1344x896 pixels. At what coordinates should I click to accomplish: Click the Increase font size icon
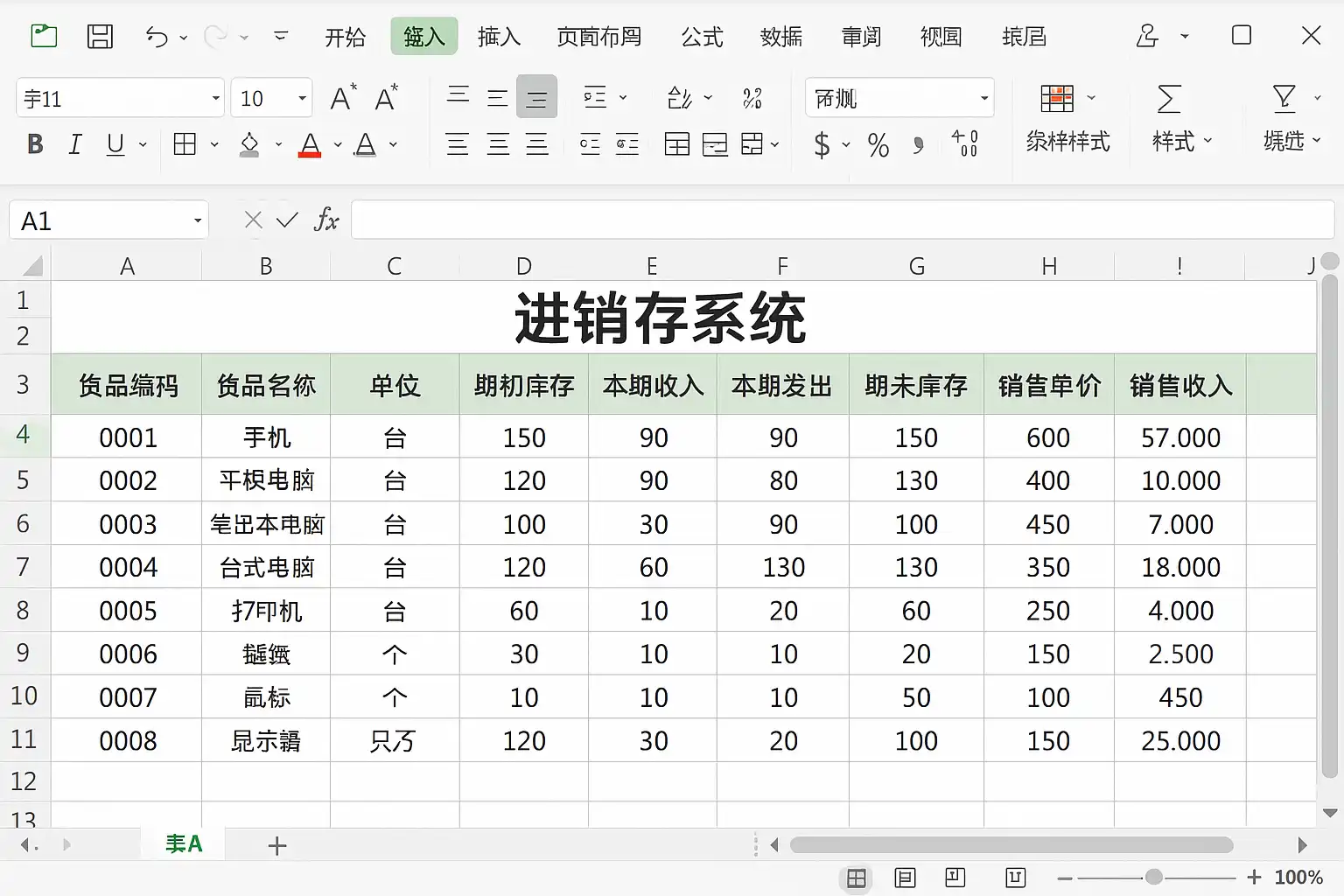[343, 98]
